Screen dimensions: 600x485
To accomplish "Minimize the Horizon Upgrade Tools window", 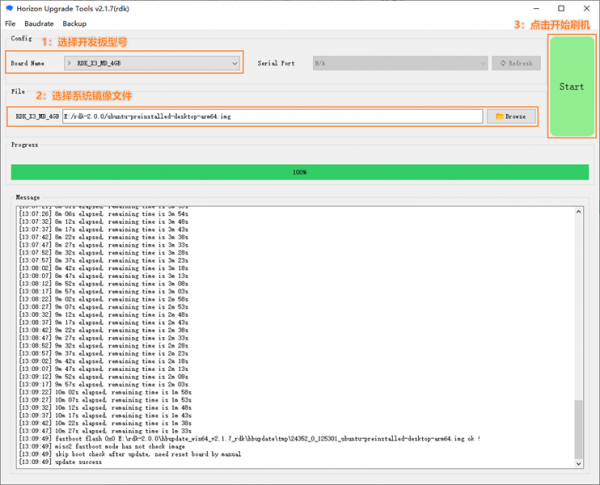I will (536, 8).
